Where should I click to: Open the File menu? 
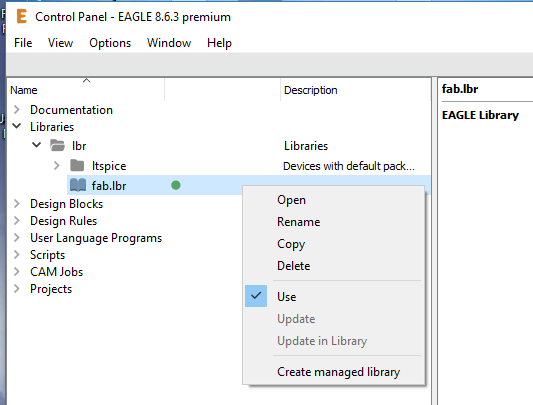23,43
